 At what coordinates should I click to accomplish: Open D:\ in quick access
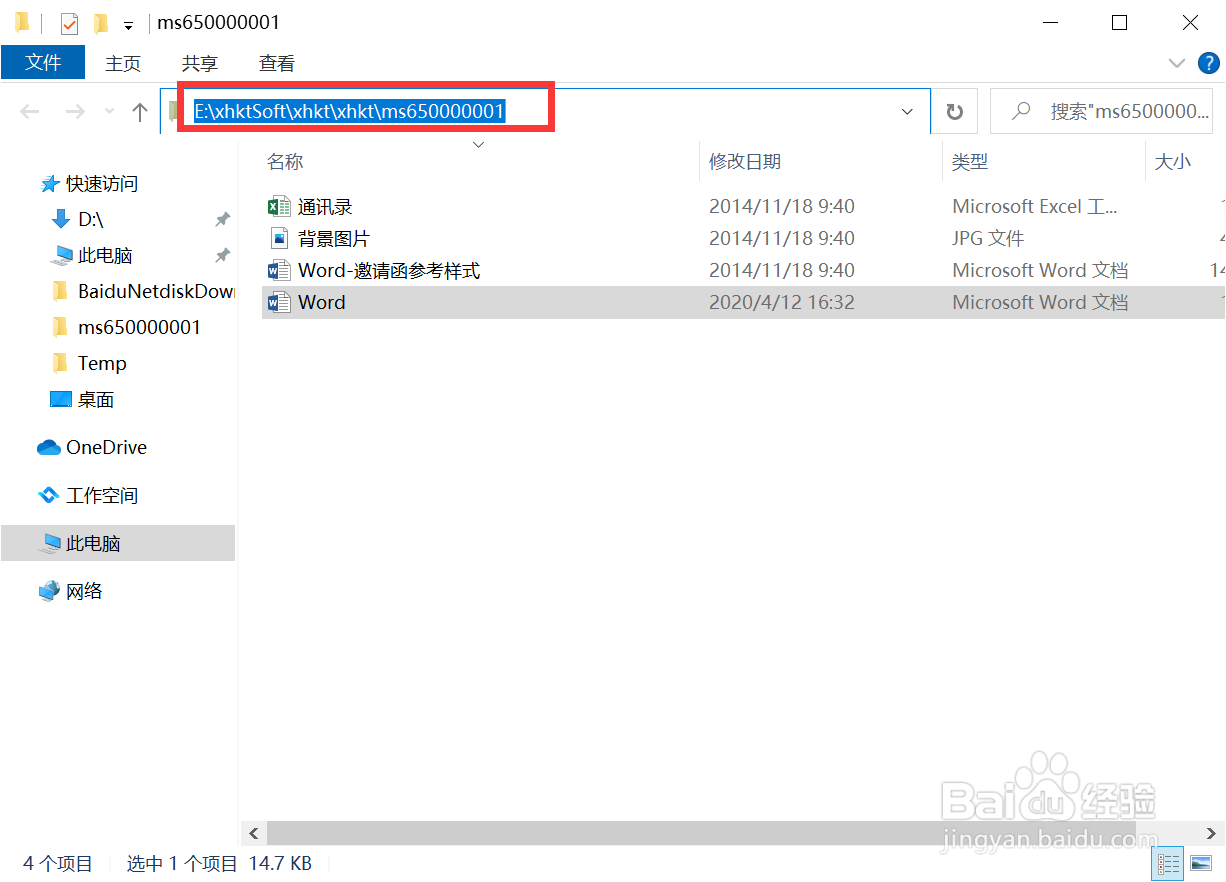(90, 220)
